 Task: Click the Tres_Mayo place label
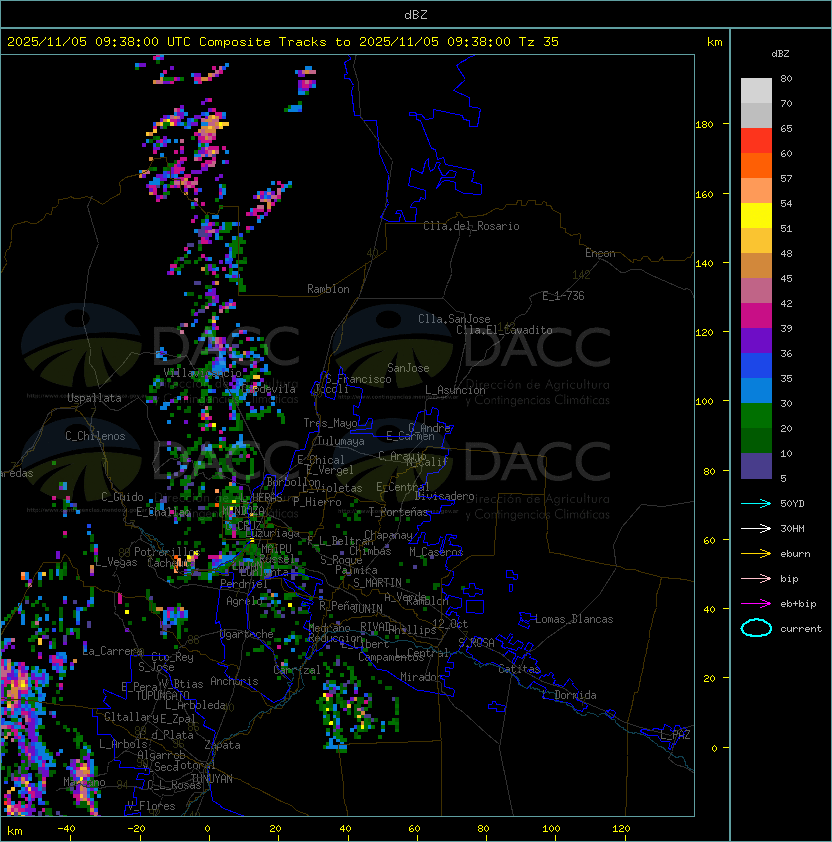point(330,423)
